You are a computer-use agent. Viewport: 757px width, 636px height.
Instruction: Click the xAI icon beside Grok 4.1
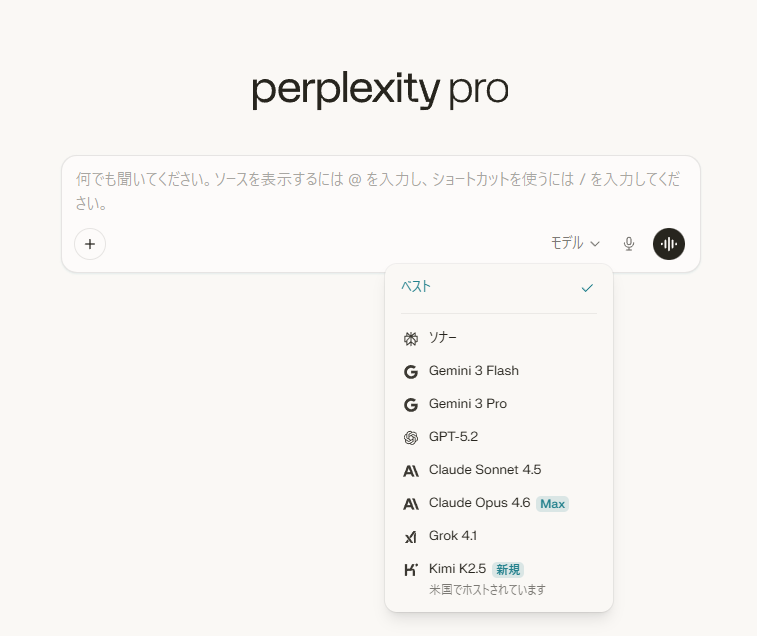click(x=410, y=537)
